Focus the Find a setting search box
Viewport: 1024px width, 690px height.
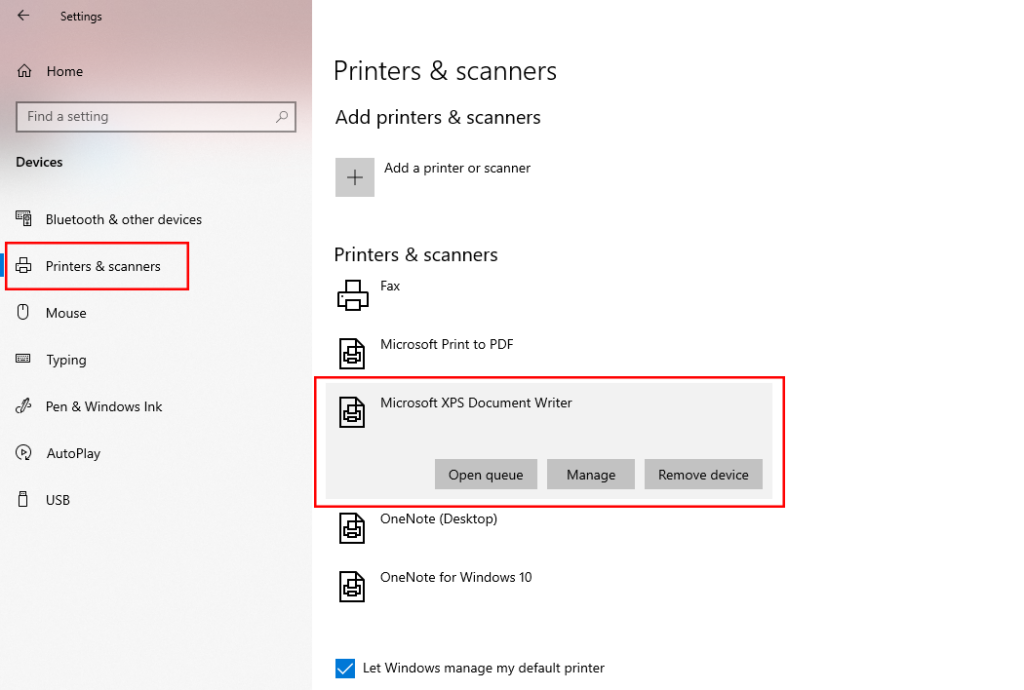click(145, 117)
